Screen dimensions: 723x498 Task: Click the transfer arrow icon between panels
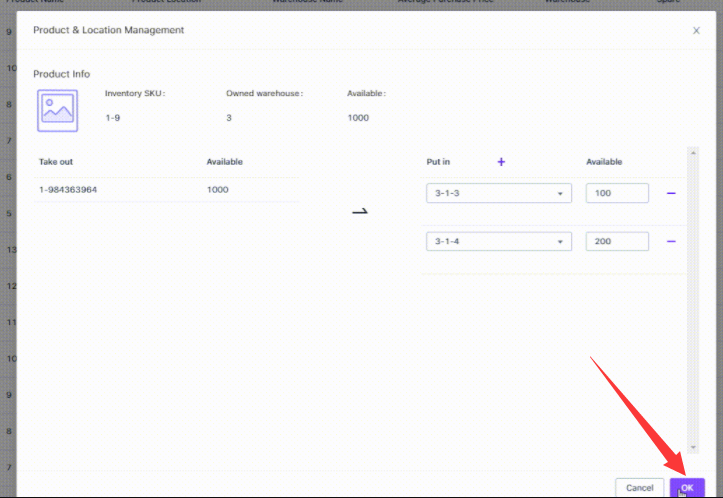(360, 212)
